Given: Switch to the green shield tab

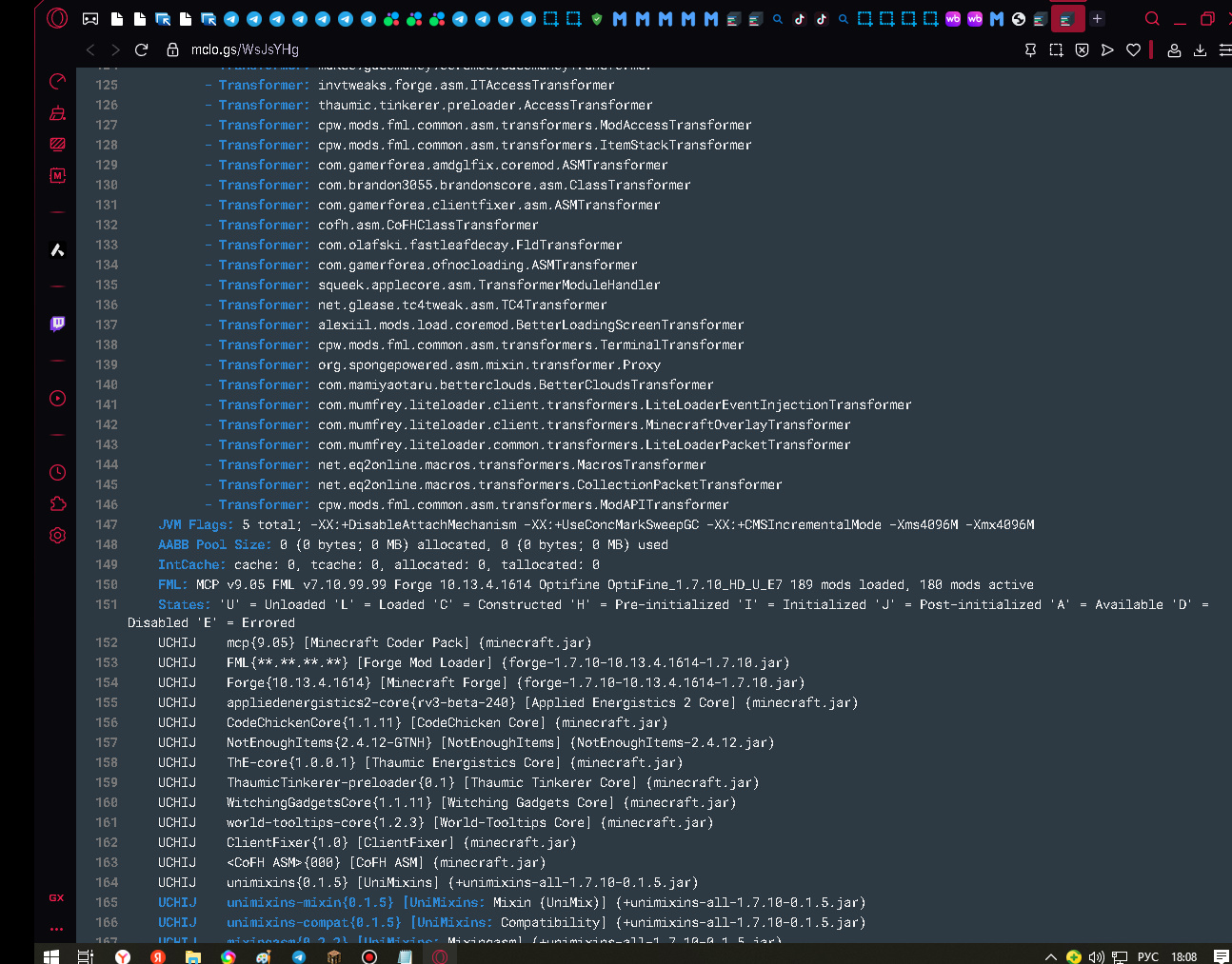Looking at the screenshot, I should [x=597, y=19].
